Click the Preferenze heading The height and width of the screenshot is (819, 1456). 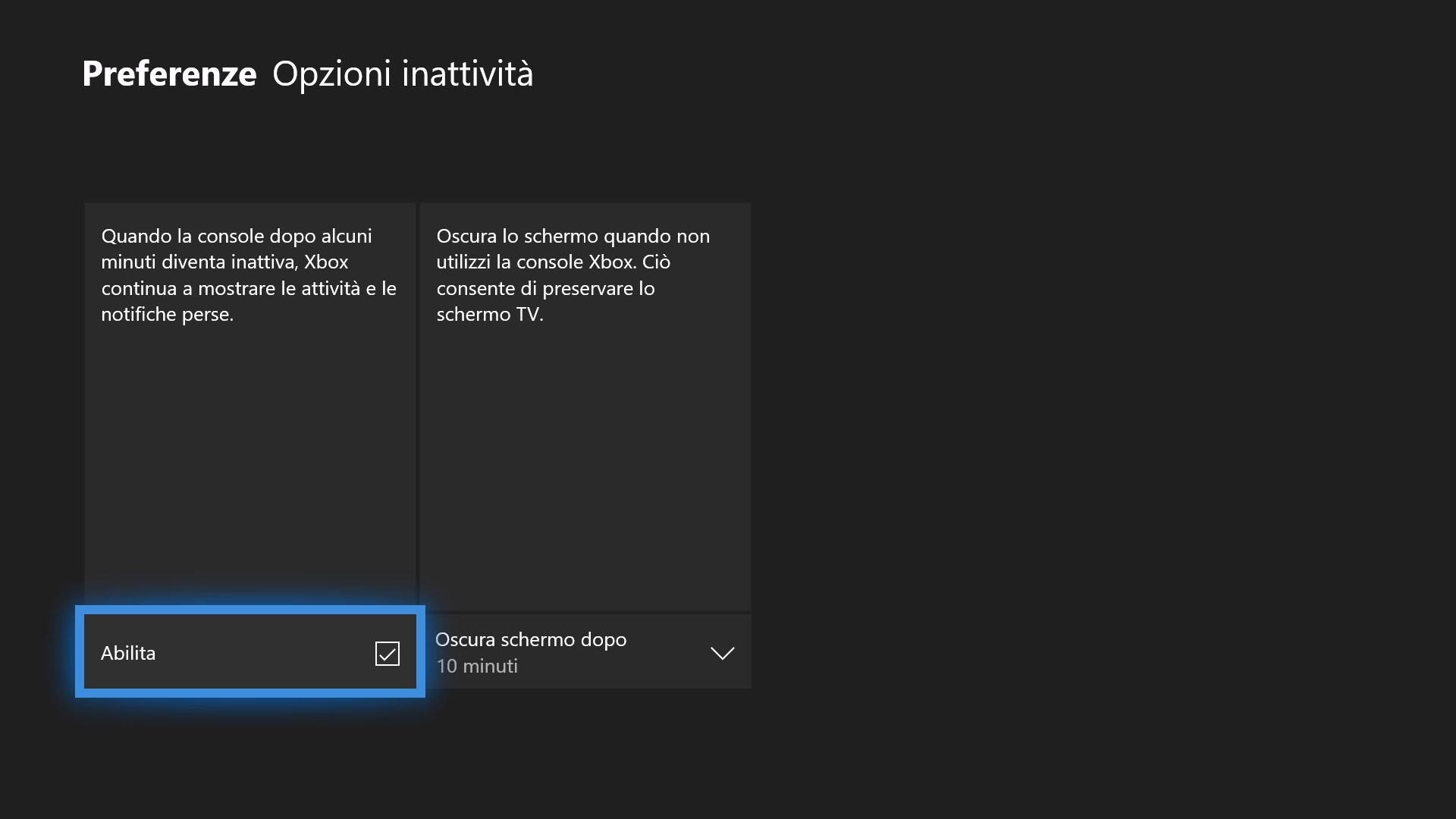coord(169,74)
